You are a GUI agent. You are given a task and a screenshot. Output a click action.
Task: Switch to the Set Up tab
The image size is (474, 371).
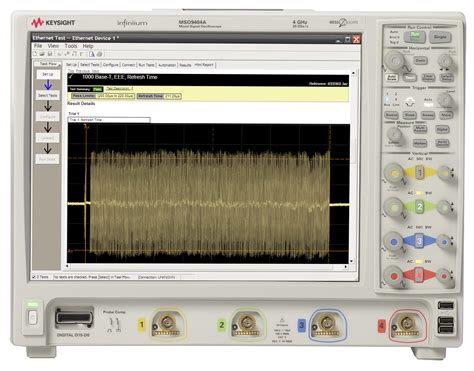(x=71, y=65)
